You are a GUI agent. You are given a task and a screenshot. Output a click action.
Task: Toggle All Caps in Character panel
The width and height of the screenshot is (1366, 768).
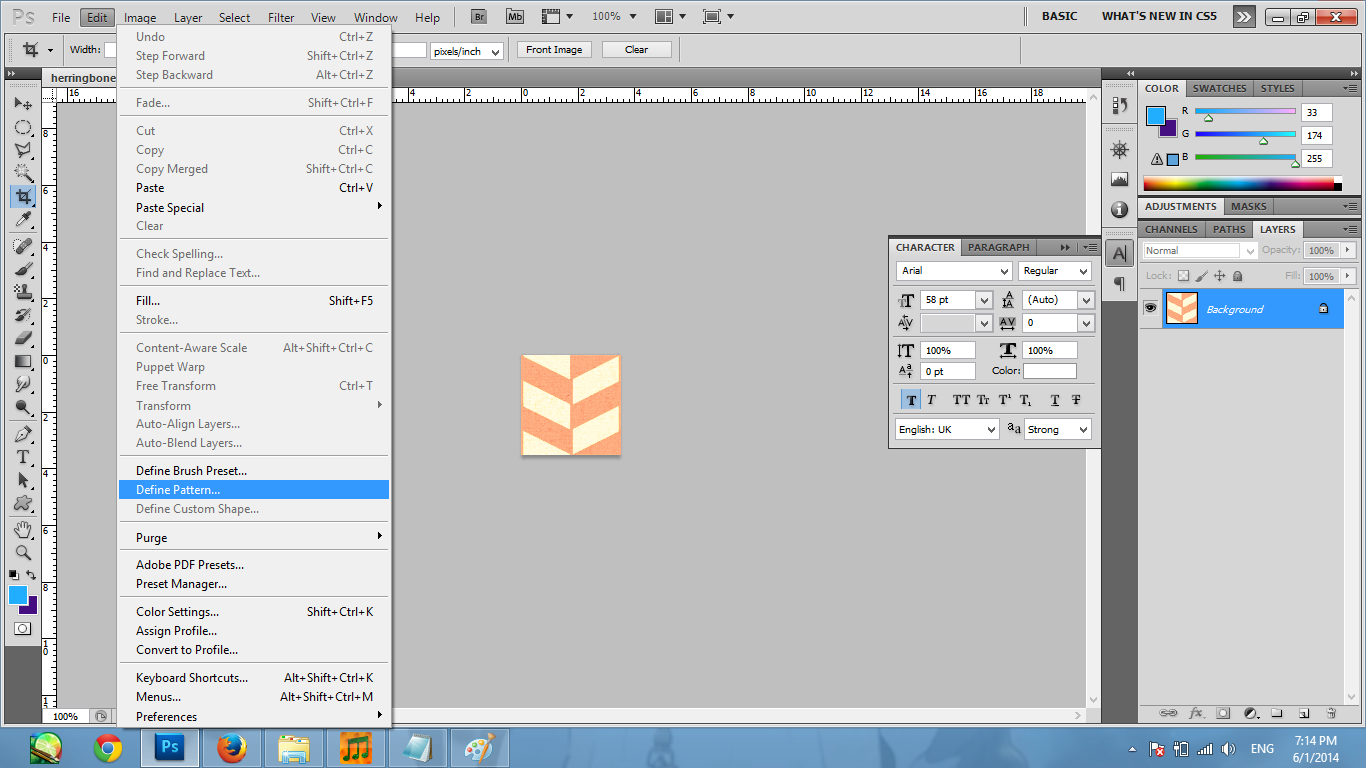pos(961,400)
